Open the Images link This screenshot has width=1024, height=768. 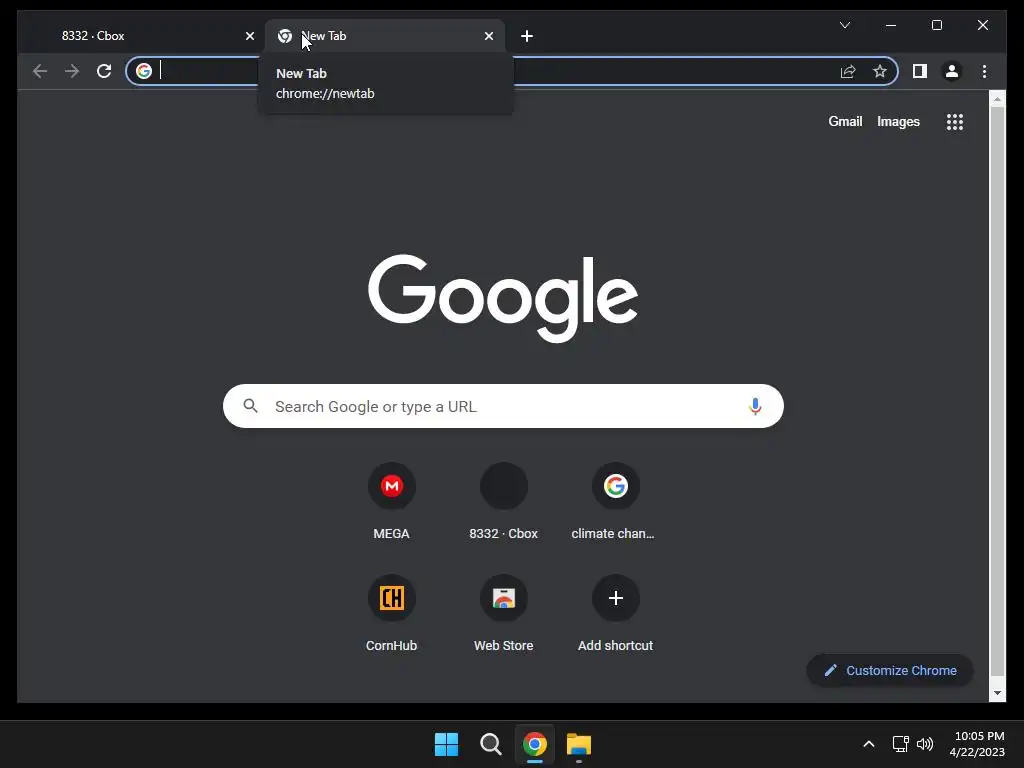[898, 121]
